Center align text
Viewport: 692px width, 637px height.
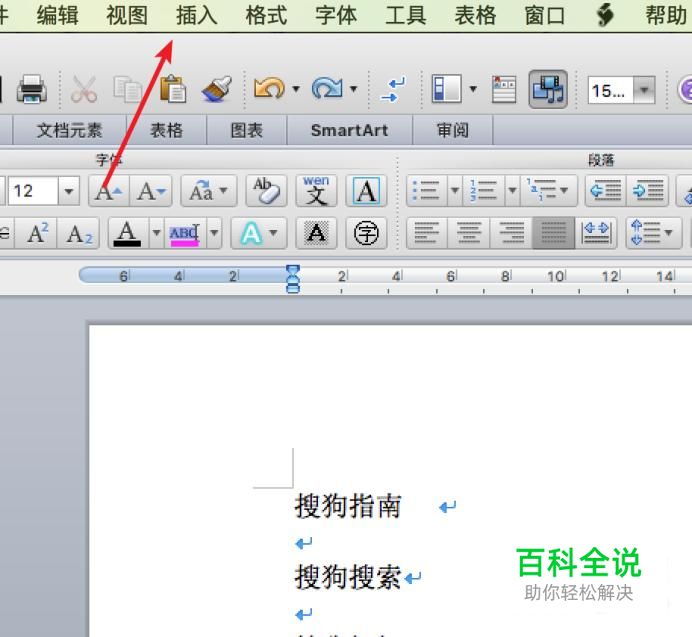tap(469, 233)
